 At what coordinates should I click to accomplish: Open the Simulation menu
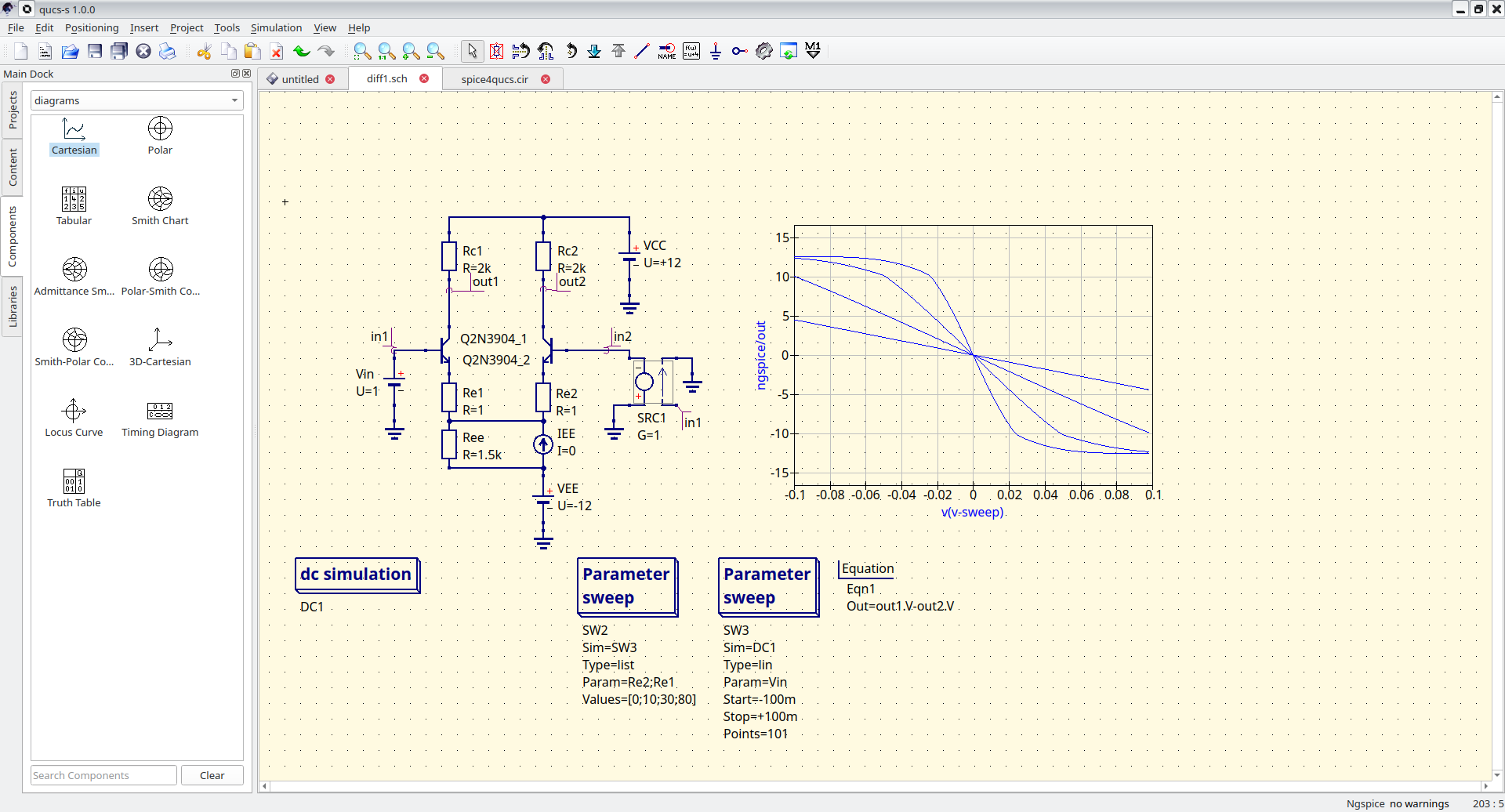[x=276, y=27]
